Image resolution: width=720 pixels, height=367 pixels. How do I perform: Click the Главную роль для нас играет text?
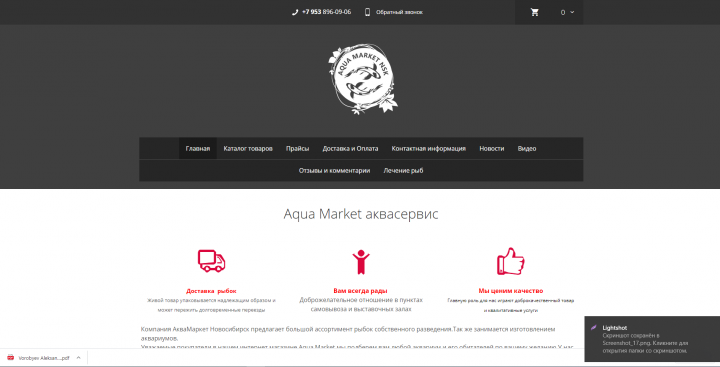tap(511, 305)
